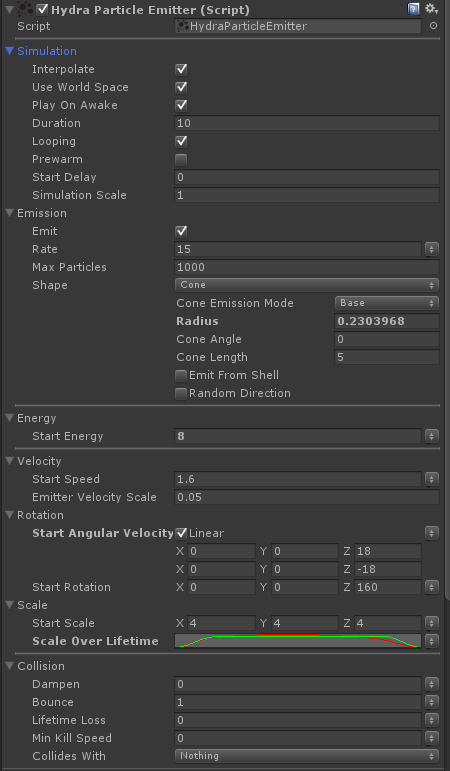Open Scale Over Lifetime mode button
The image size is (450, 771).
431,641
